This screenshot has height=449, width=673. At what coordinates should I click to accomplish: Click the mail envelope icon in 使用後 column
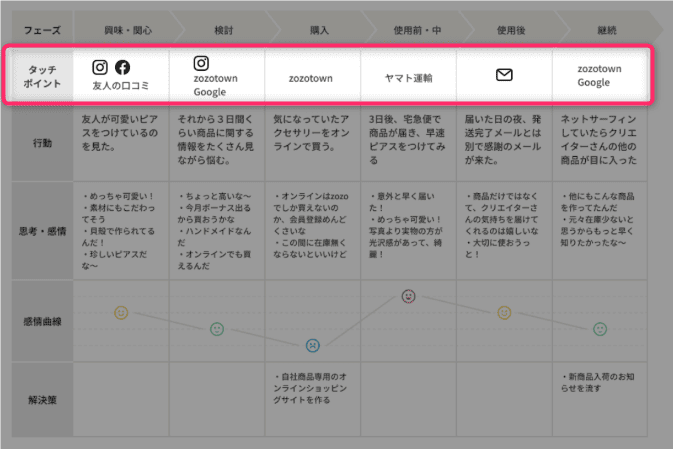point(504,75)
